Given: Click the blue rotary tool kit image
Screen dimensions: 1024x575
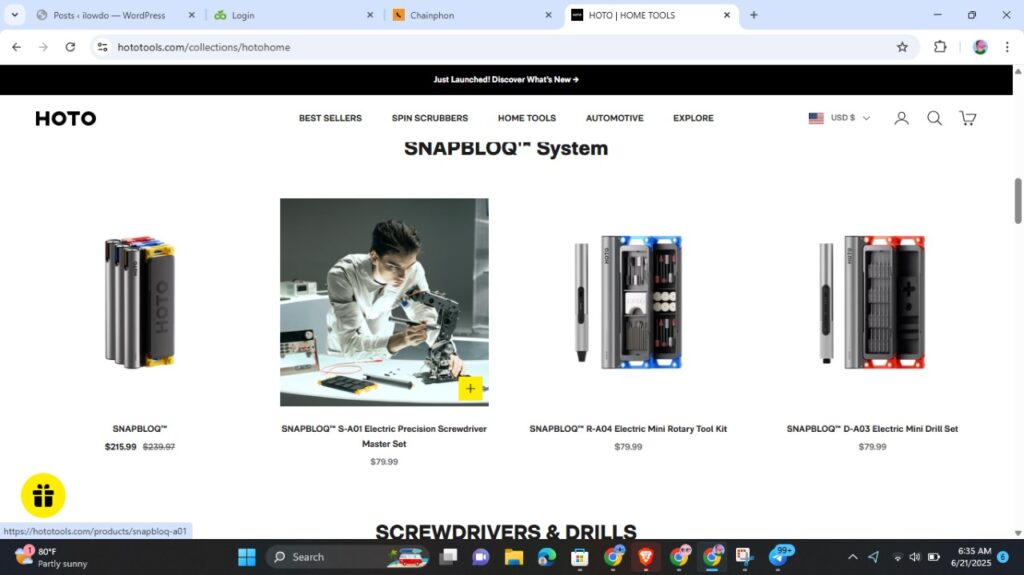Looking at the screenshot, I should (x=628, y=302).
